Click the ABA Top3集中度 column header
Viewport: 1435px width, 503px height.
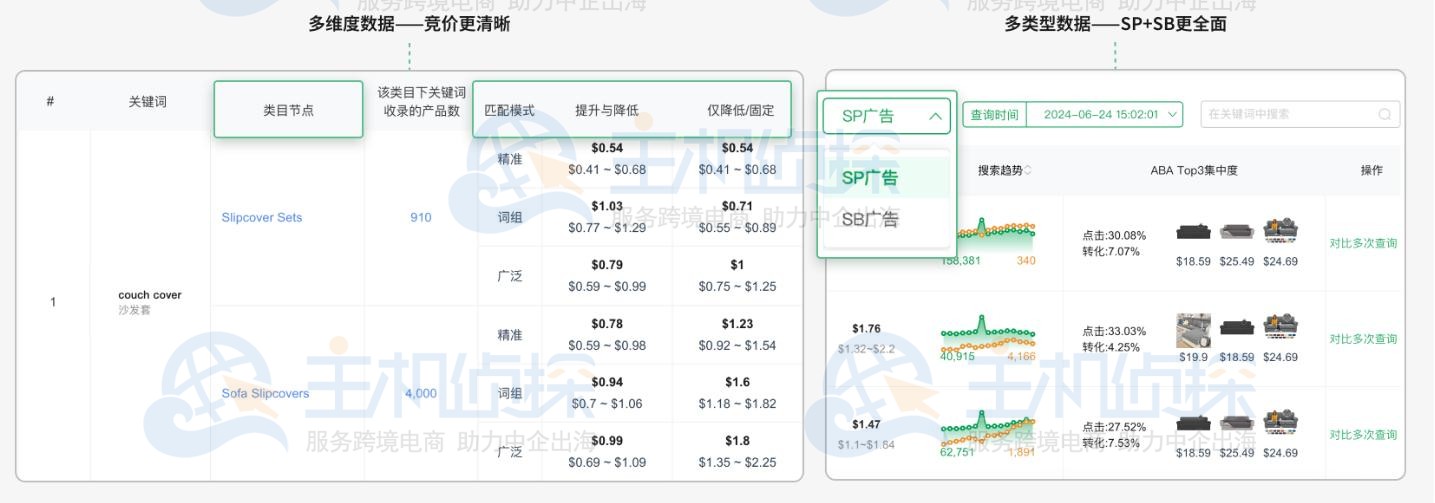click(1194, 171)
